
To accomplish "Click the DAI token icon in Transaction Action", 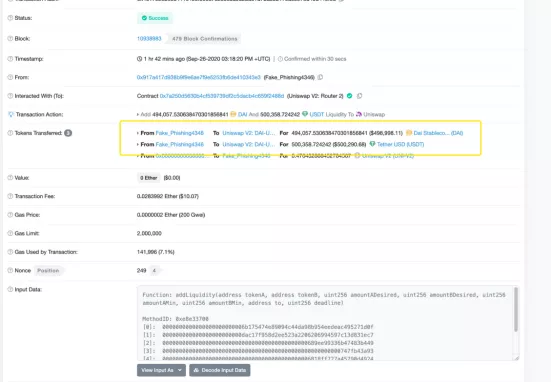I will (x=233, y=114).
